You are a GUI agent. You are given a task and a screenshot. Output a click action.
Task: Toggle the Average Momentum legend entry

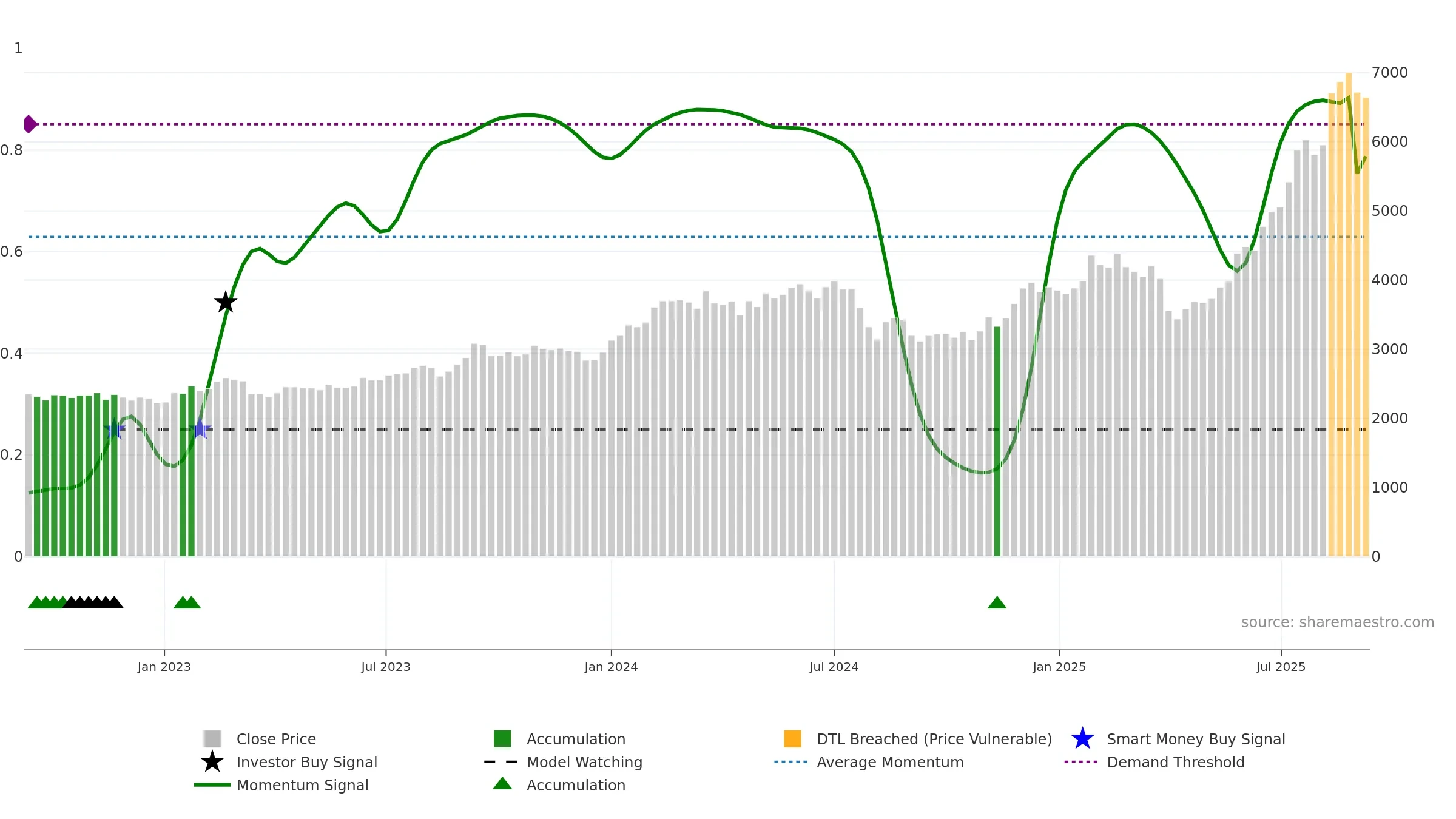[x=889, y=762]
